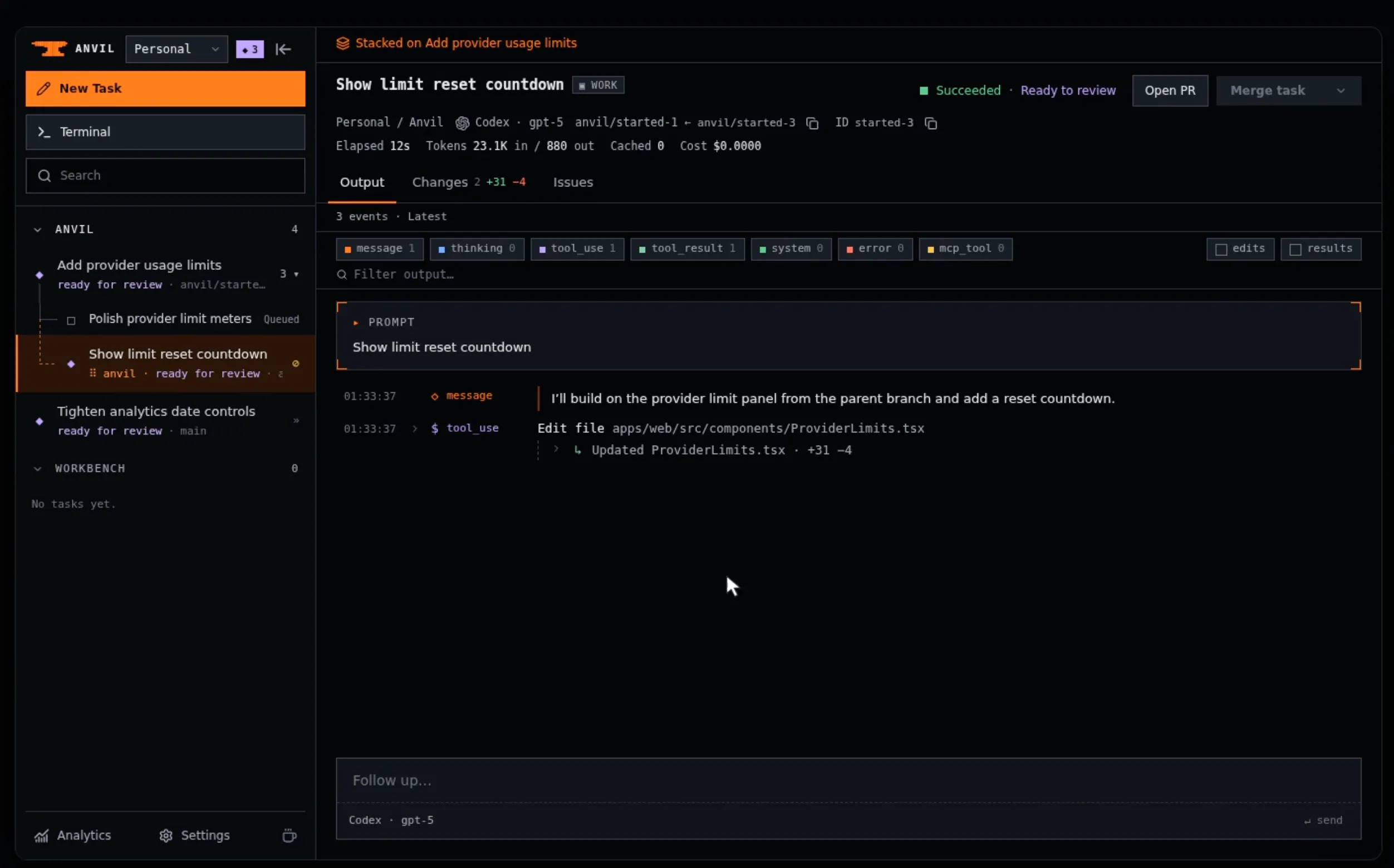
Task: Toggle the tool_result event filter
Action: (687, 249)
